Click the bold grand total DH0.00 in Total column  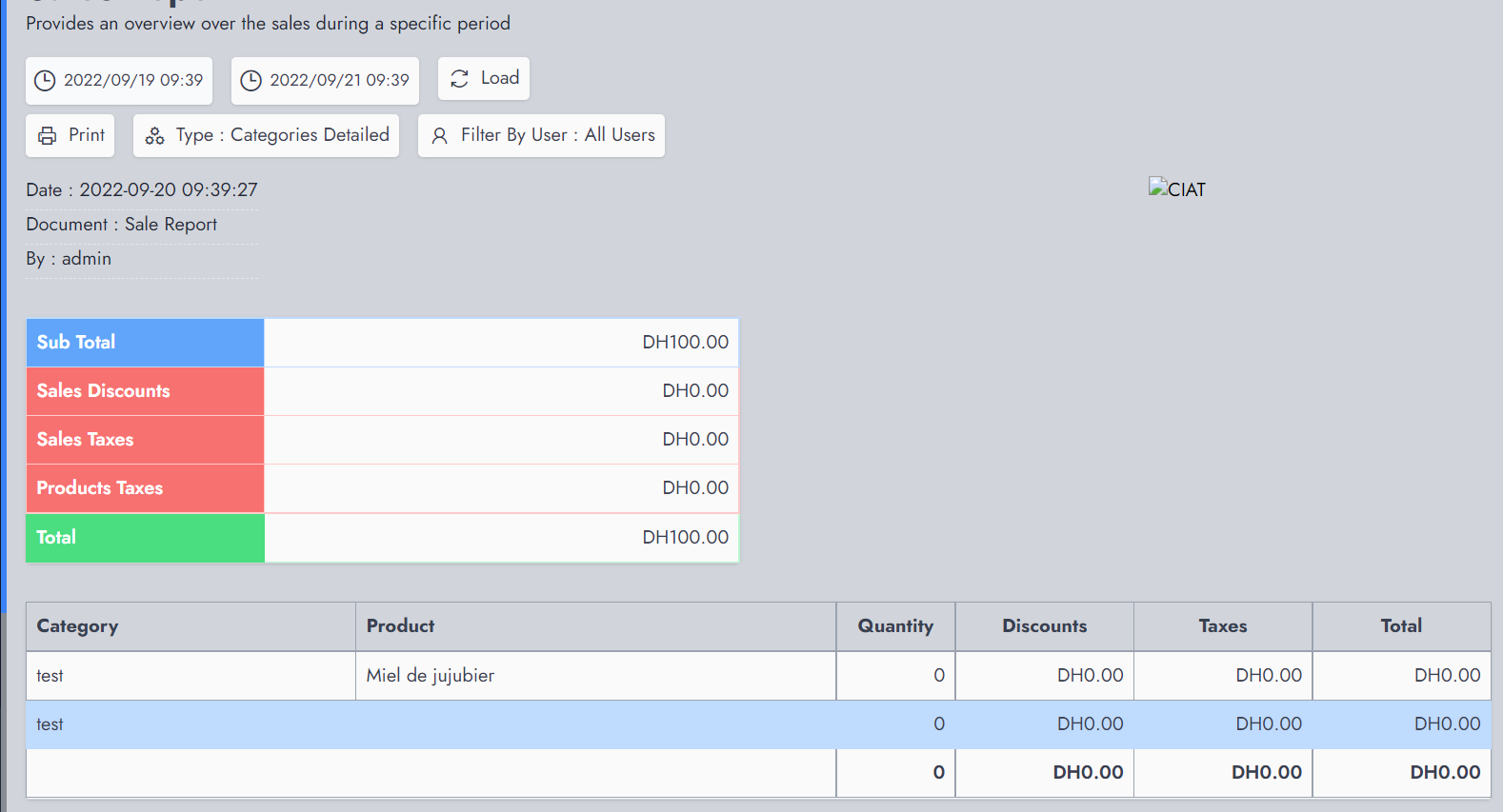point(1445,773)
